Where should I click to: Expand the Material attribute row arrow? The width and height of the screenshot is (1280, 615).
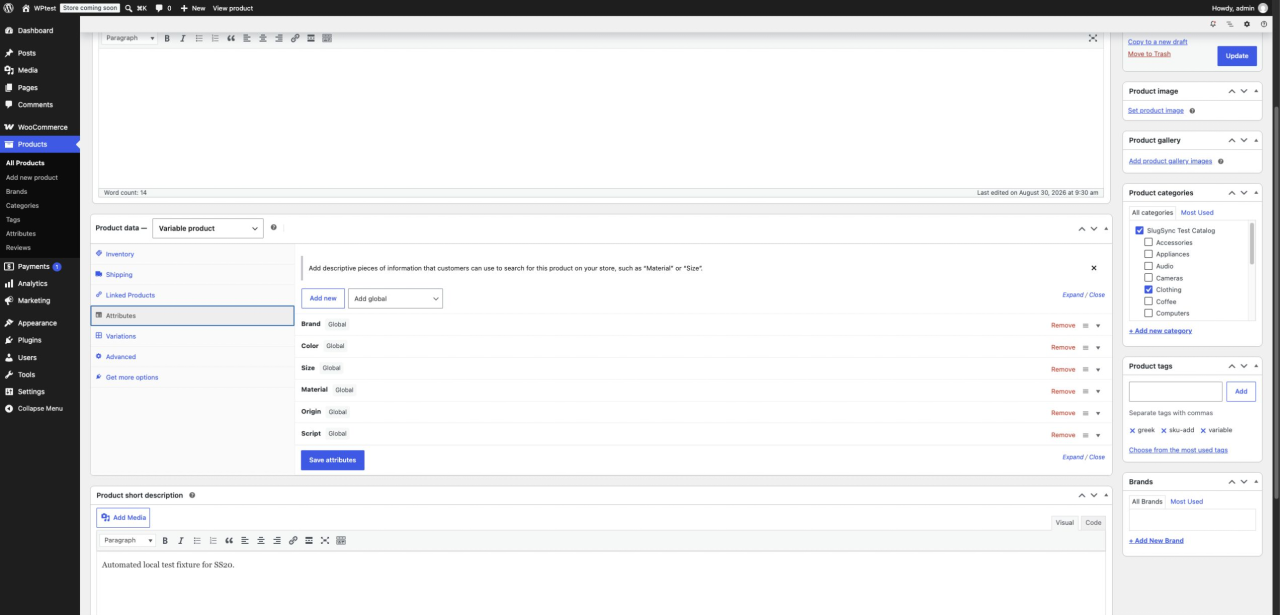[x=1098, y=391]
